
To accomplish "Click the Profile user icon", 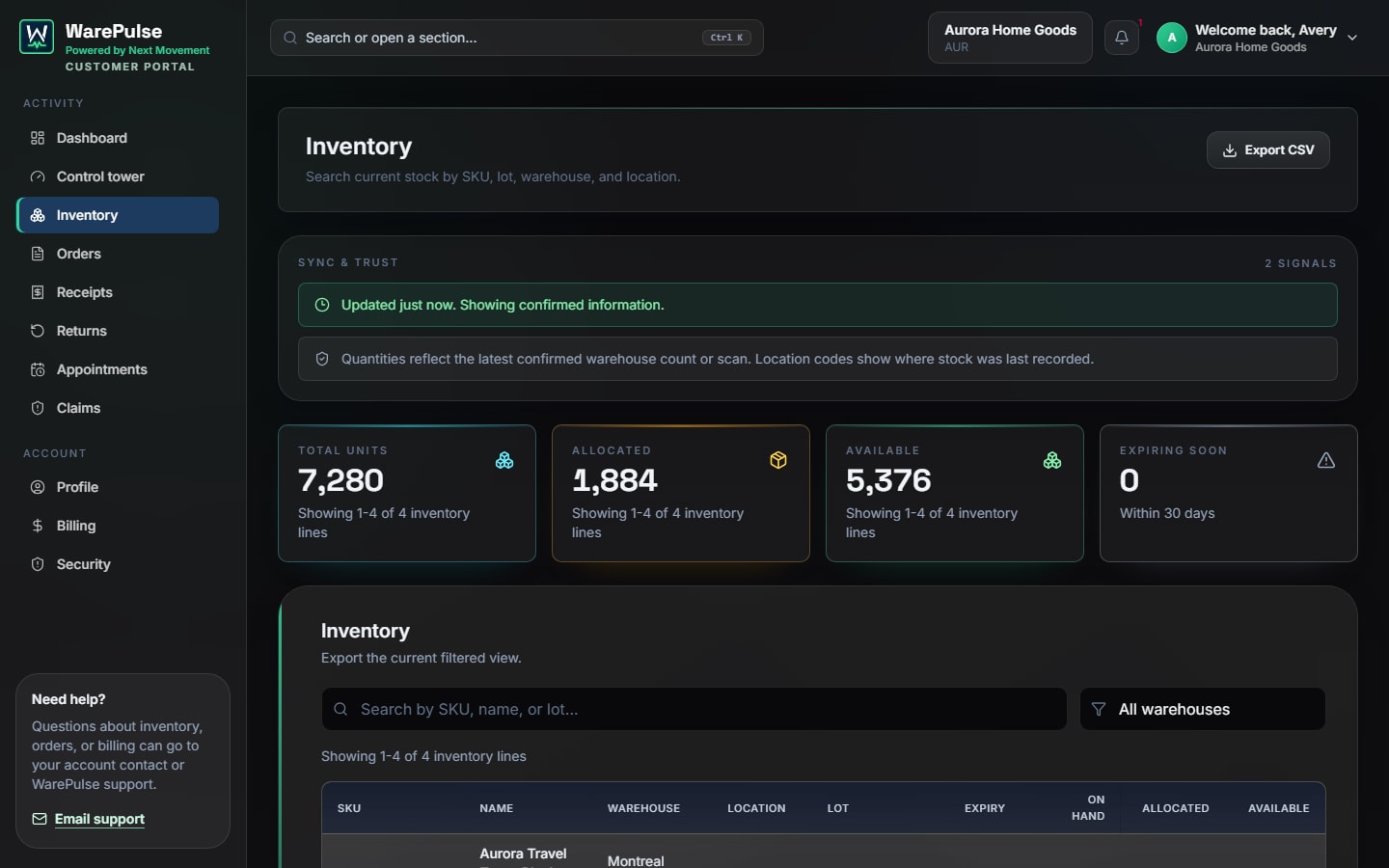I will tap(38, 487).
